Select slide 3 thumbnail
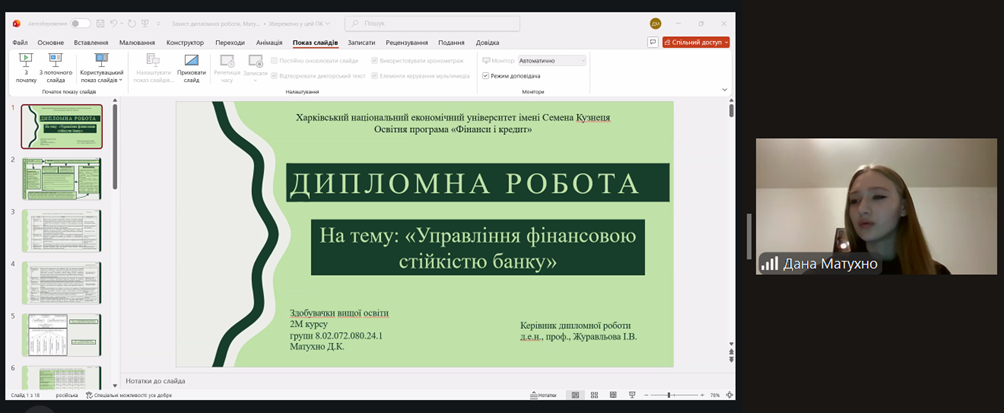This screenshot has height=413, width=1004. click(62, 230)
